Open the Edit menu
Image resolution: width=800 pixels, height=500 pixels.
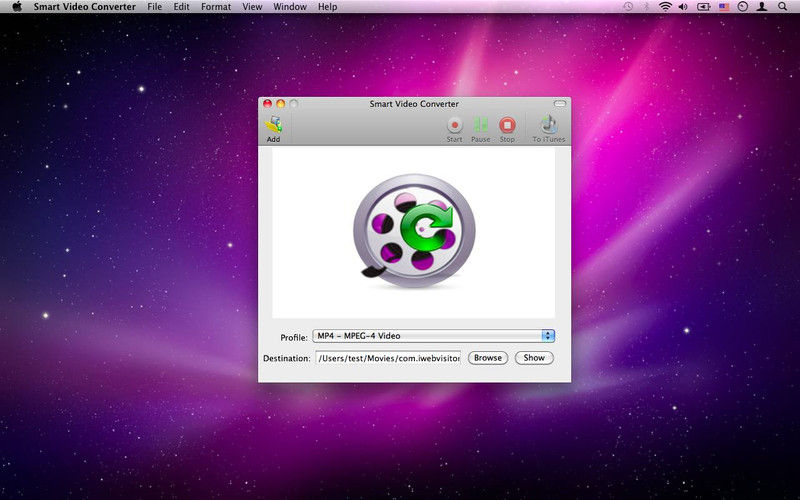pyautogui.click(x=181, y=7)
